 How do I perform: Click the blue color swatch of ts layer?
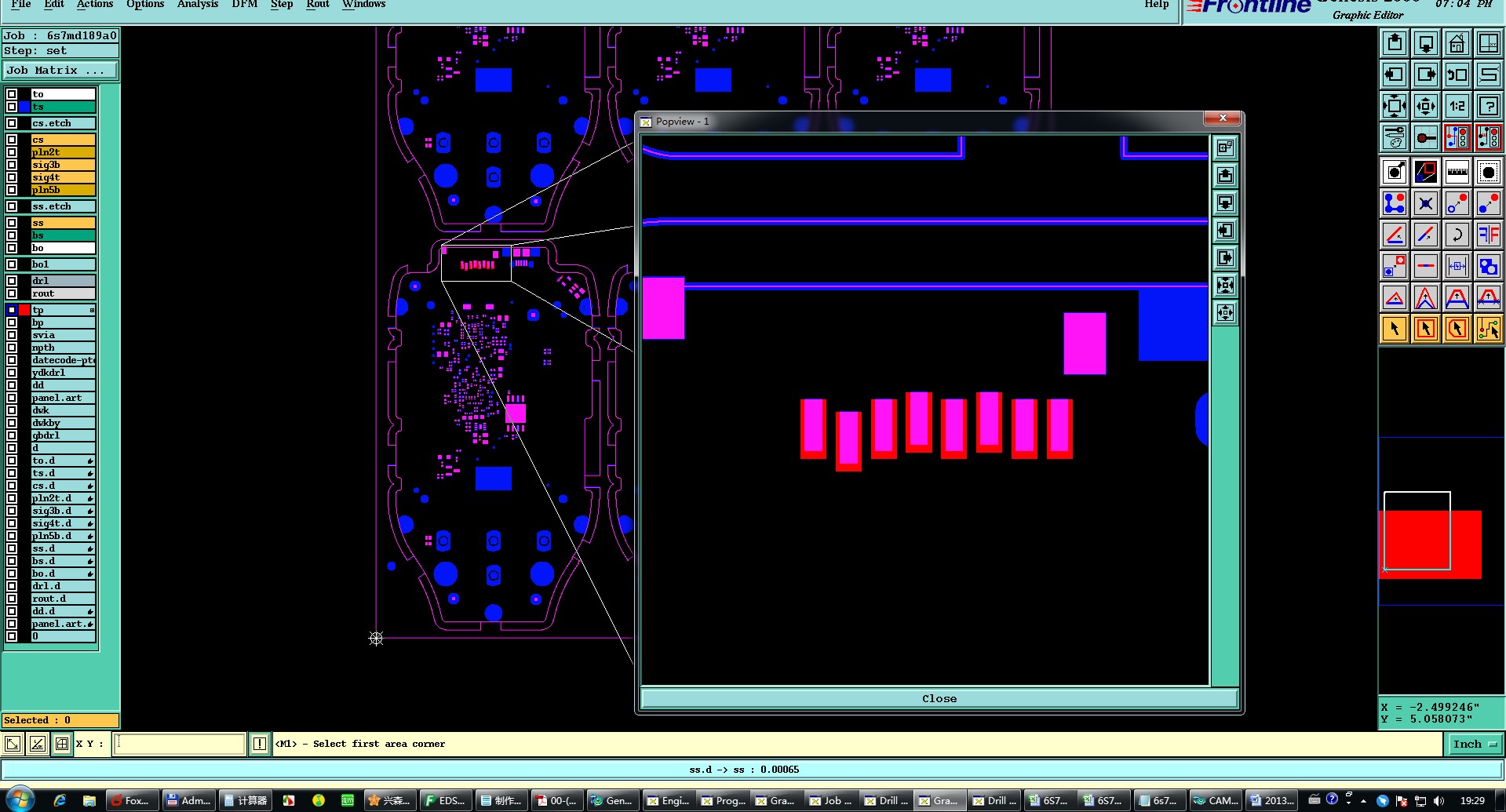click(x=24, y=107)
